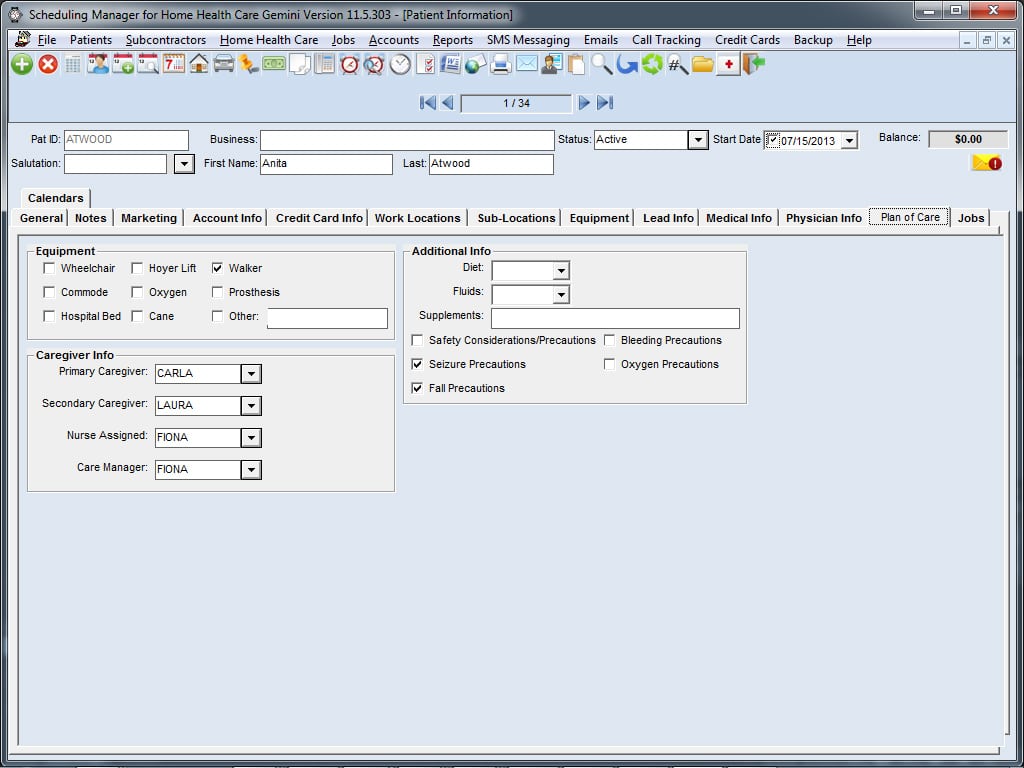Open the Care Manager dropdown

point(251,470)
